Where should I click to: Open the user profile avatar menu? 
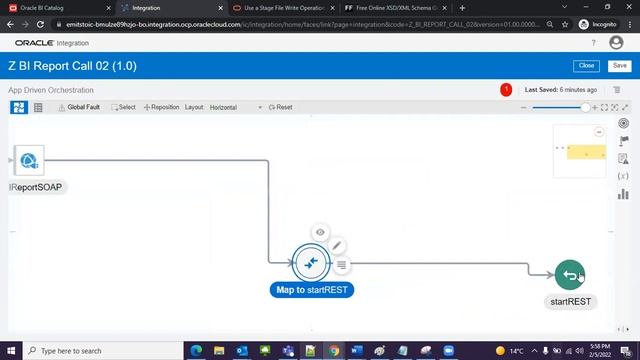click(616, 42)
